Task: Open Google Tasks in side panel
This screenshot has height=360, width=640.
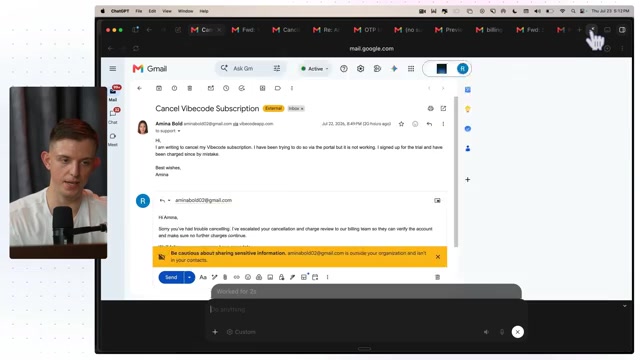Action: (468, 129)
